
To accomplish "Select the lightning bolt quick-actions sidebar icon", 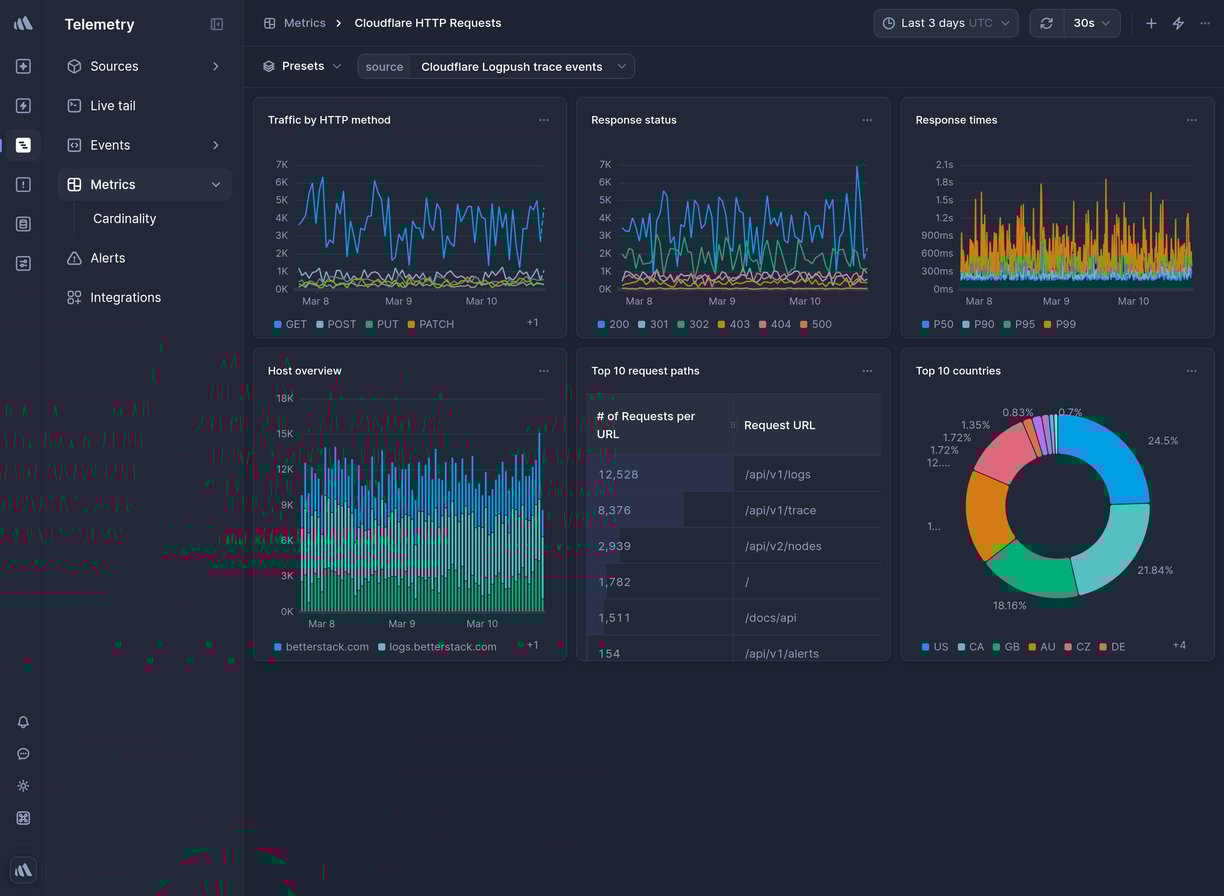I will pyautogui.click(x=22, y=105).
